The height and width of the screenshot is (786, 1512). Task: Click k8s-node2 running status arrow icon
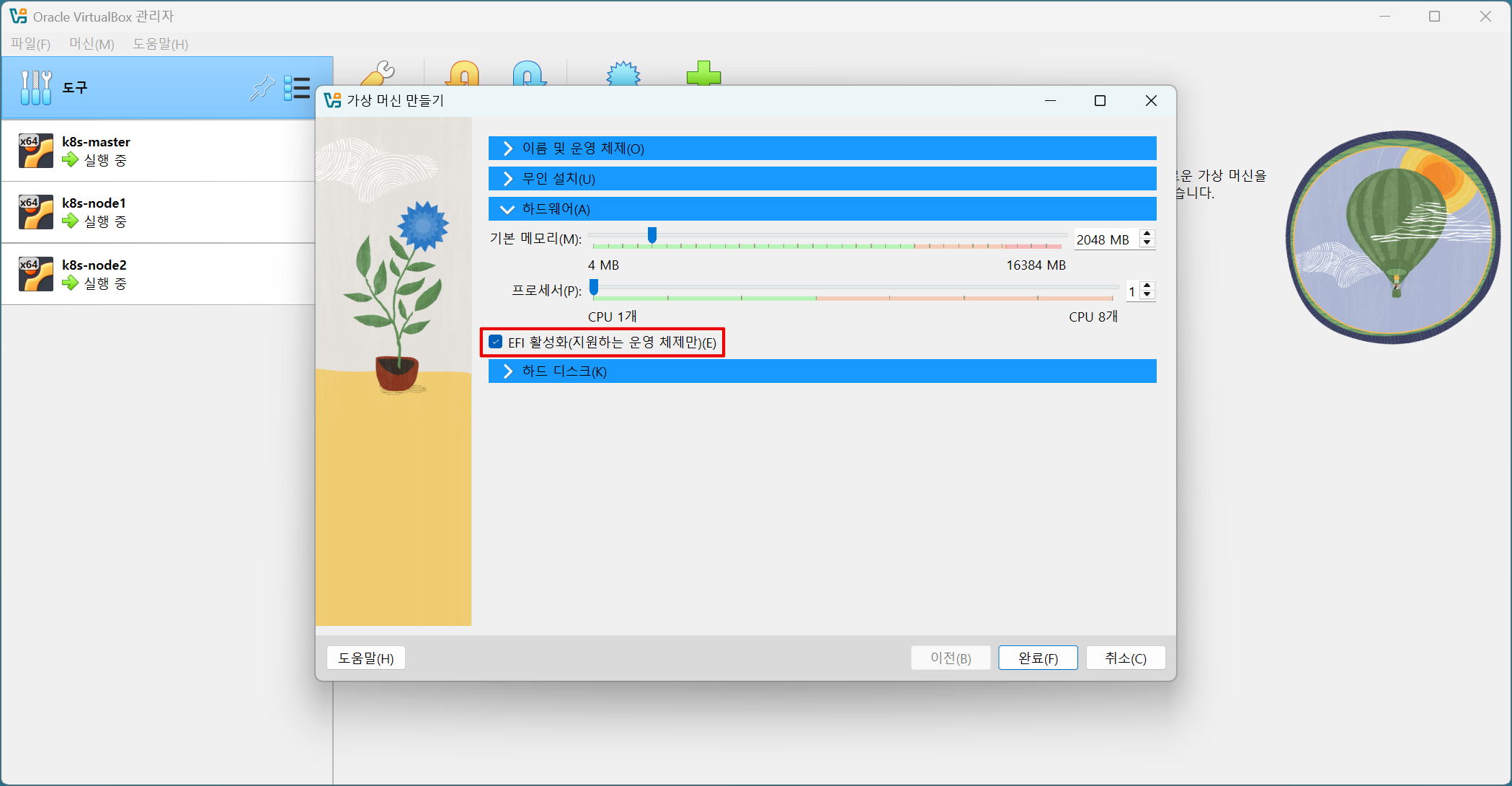tap(70, 283)
